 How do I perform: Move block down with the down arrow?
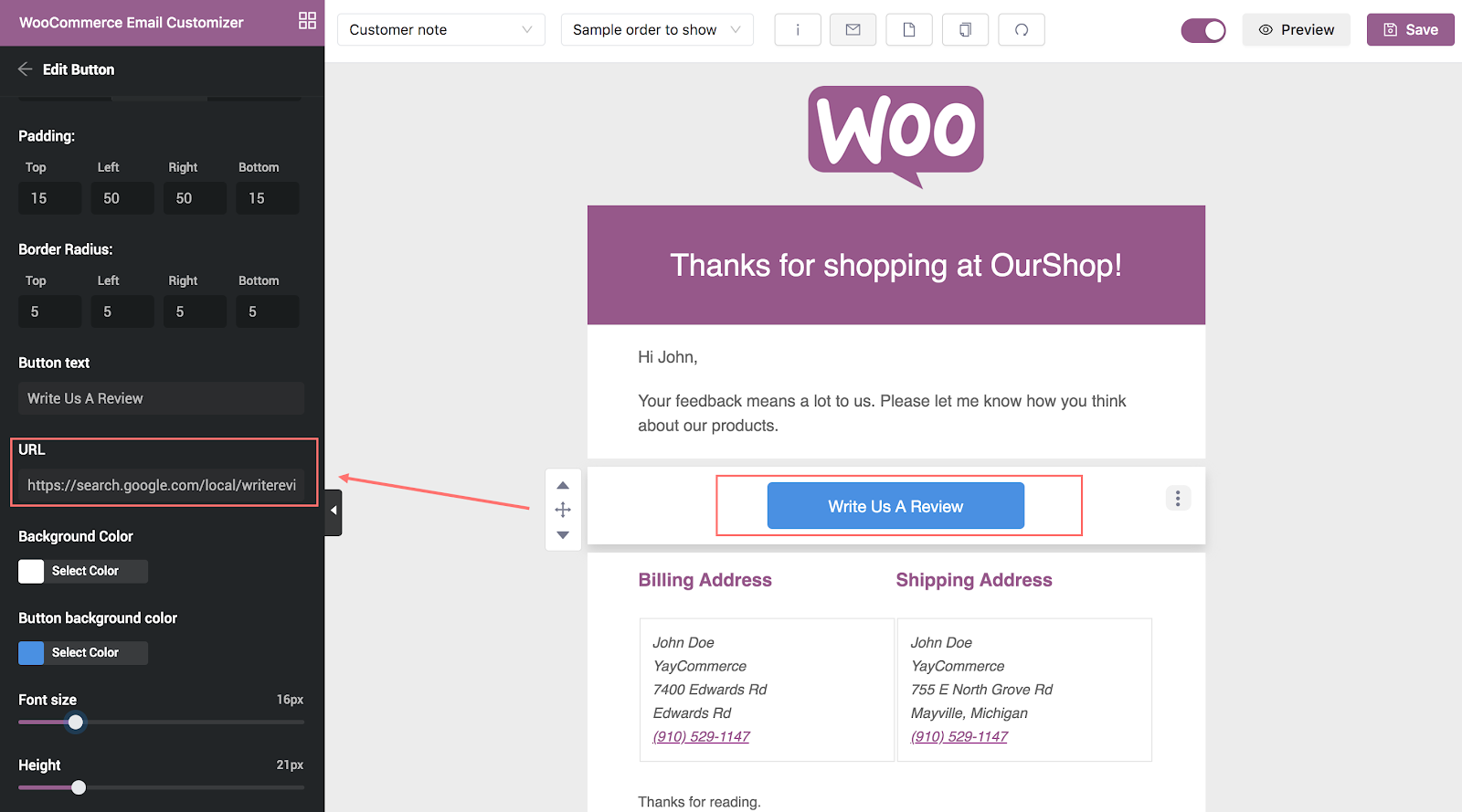tap(563, 535)
